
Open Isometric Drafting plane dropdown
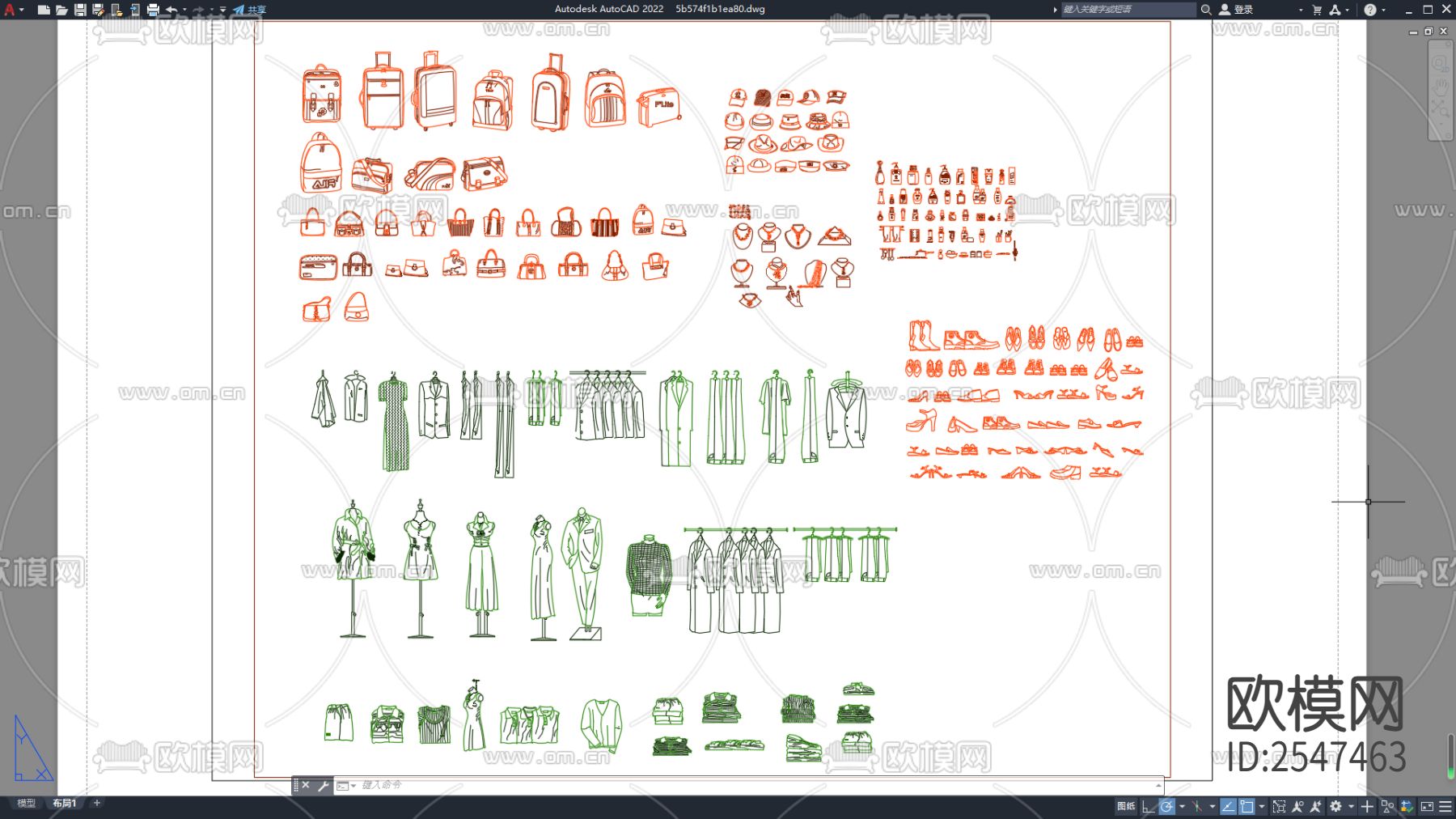pyautogui.click(x=1213, y=806)
